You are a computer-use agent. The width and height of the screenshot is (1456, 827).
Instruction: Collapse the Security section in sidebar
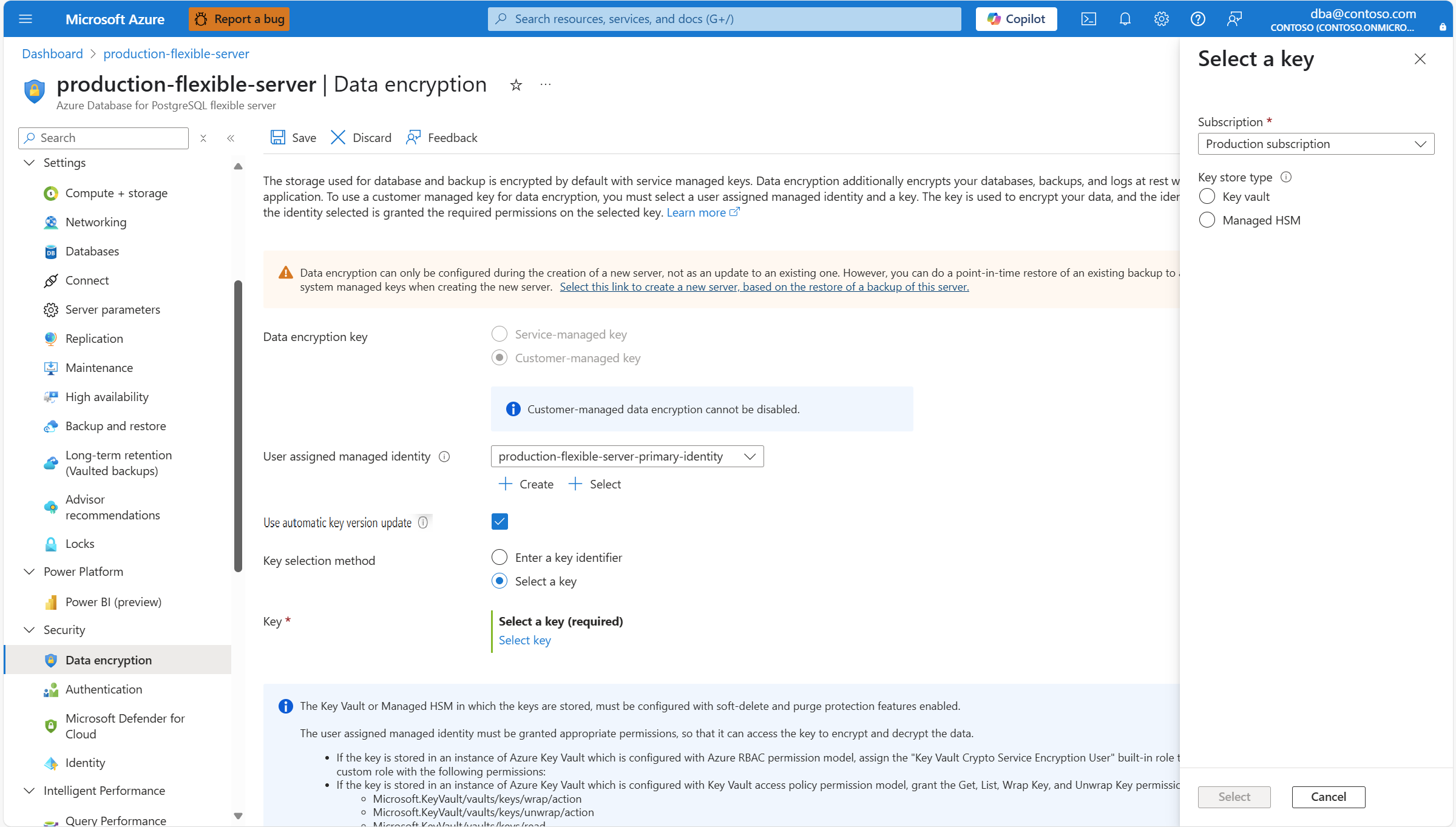point(29,630)
